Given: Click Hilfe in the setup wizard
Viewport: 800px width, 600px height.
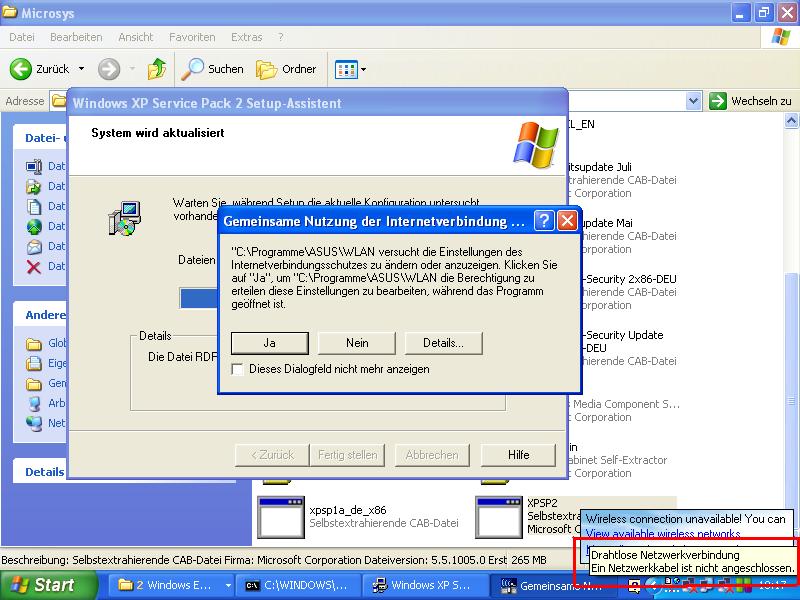Looking at the screenshot, I should pos(518,455).
